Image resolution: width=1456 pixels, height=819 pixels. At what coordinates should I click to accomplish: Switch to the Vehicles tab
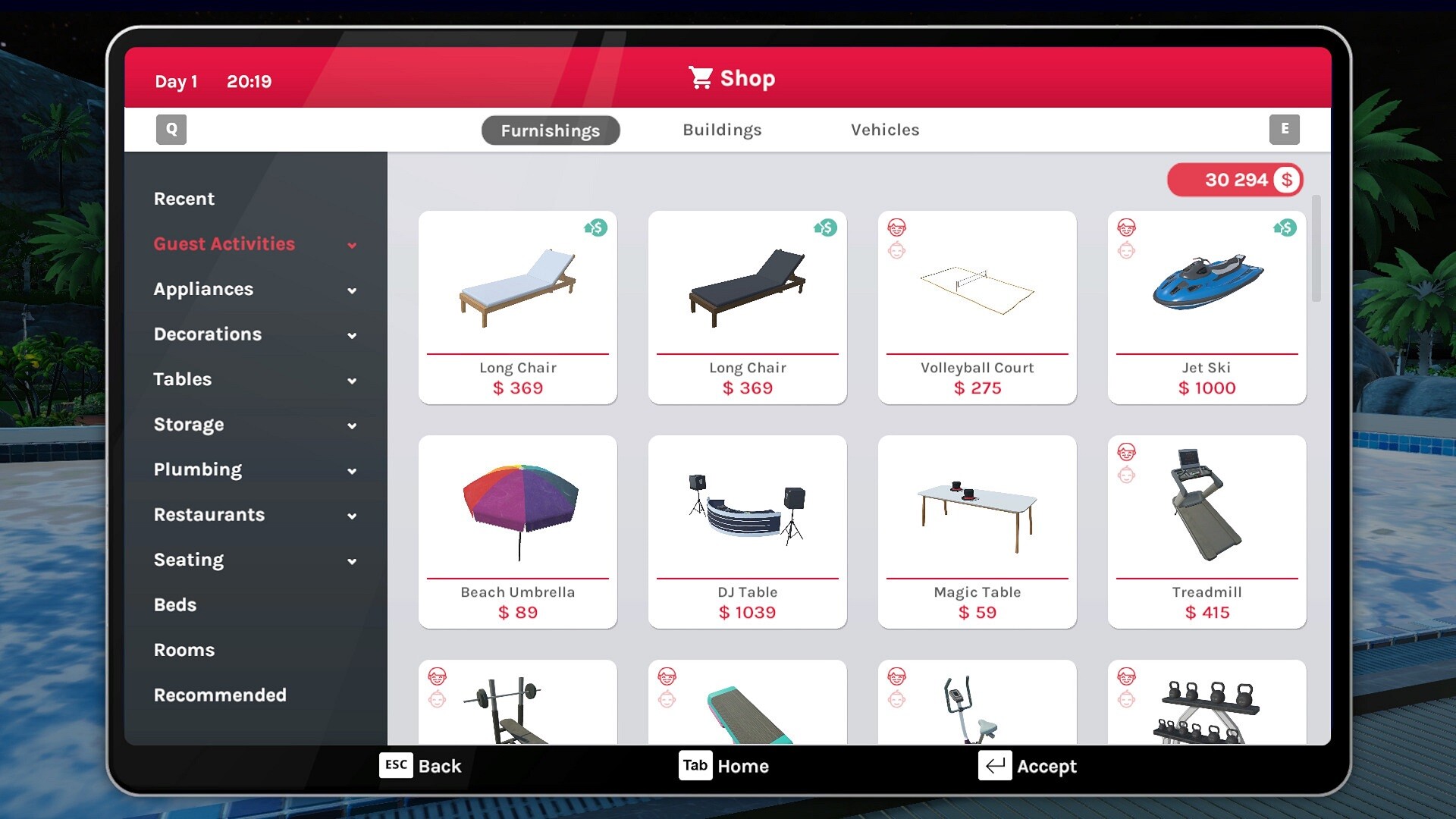(x=885, y=129)
